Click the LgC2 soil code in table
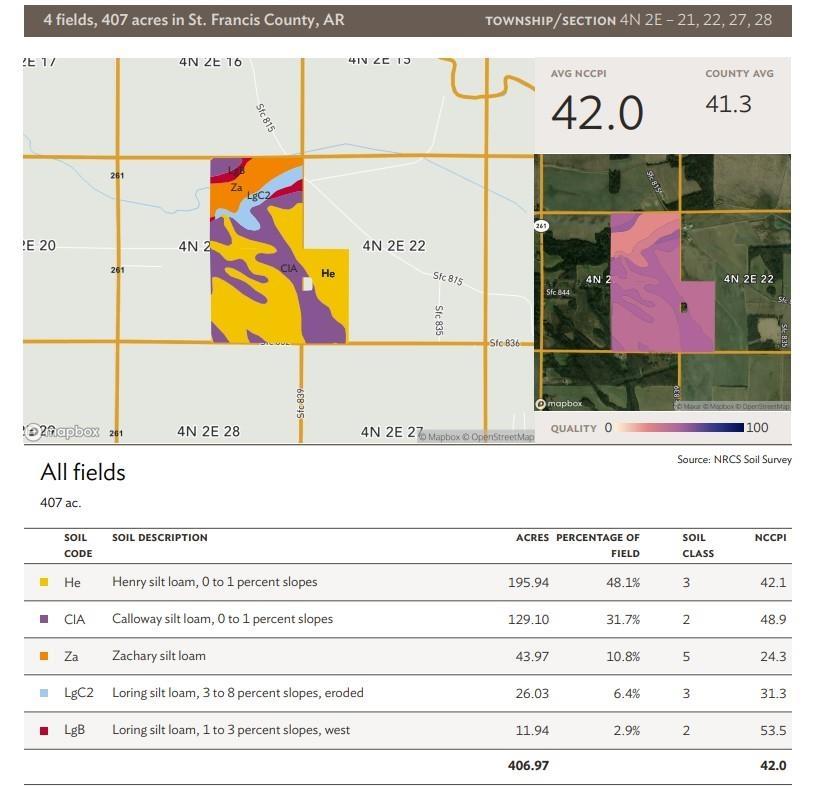This screenshot has width=816, height=806. 79,693
